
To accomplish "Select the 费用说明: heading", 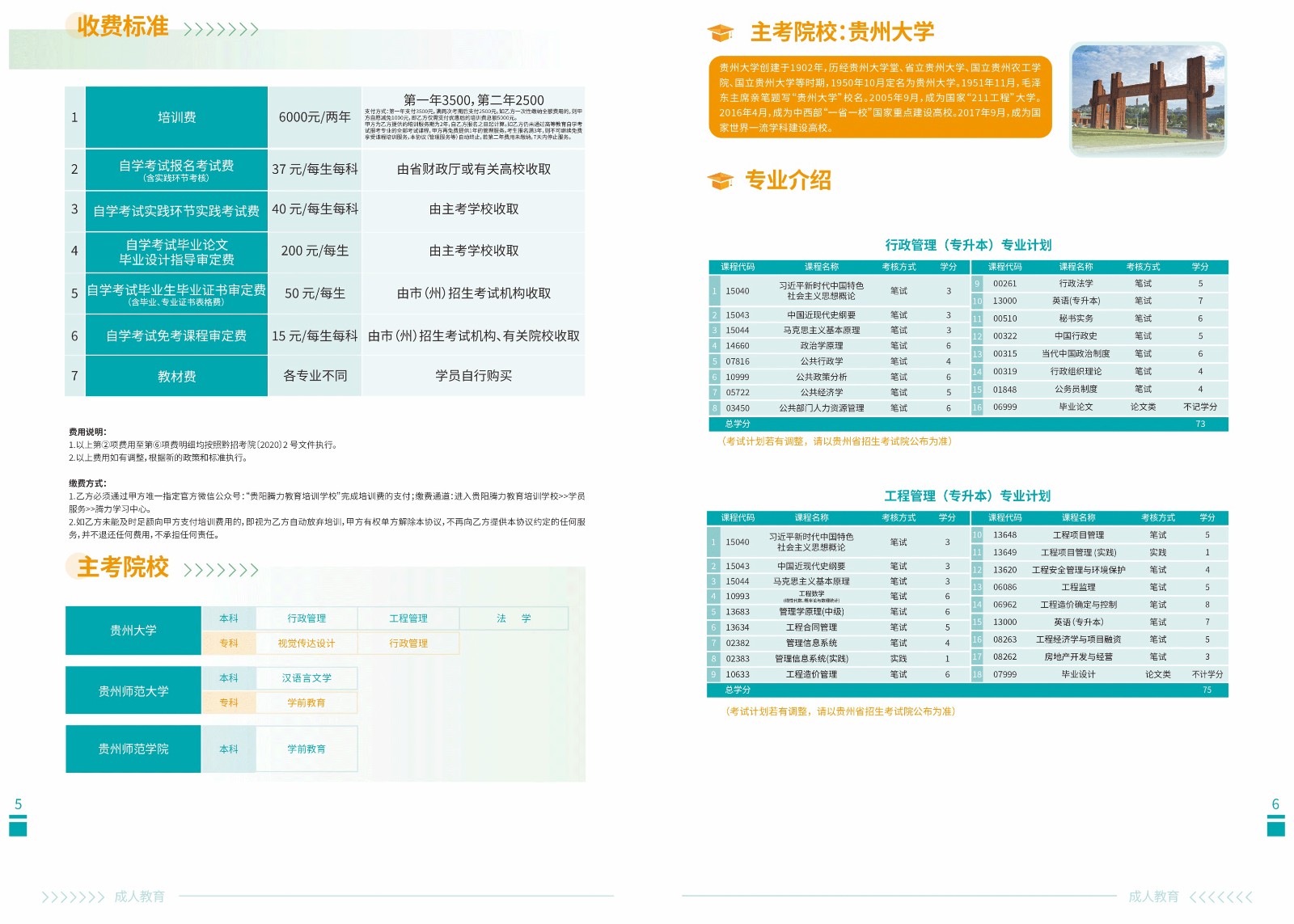I will [x=87, y=432].
